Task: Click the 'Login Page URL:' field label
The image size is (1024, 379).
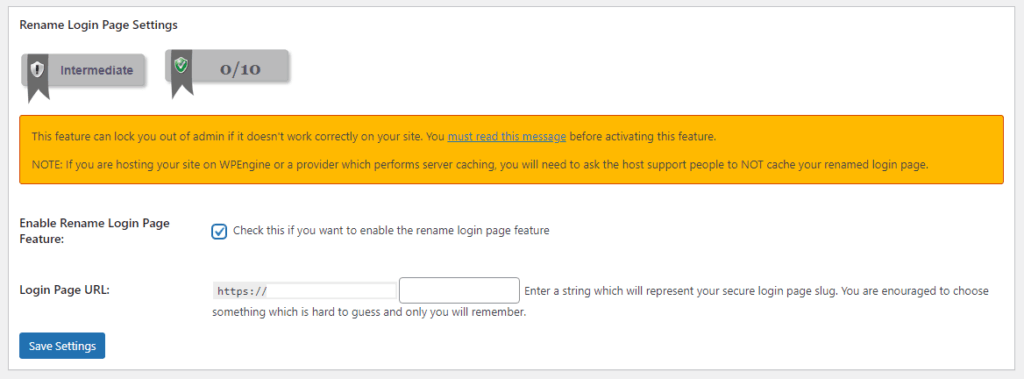Action: [65, 288]
